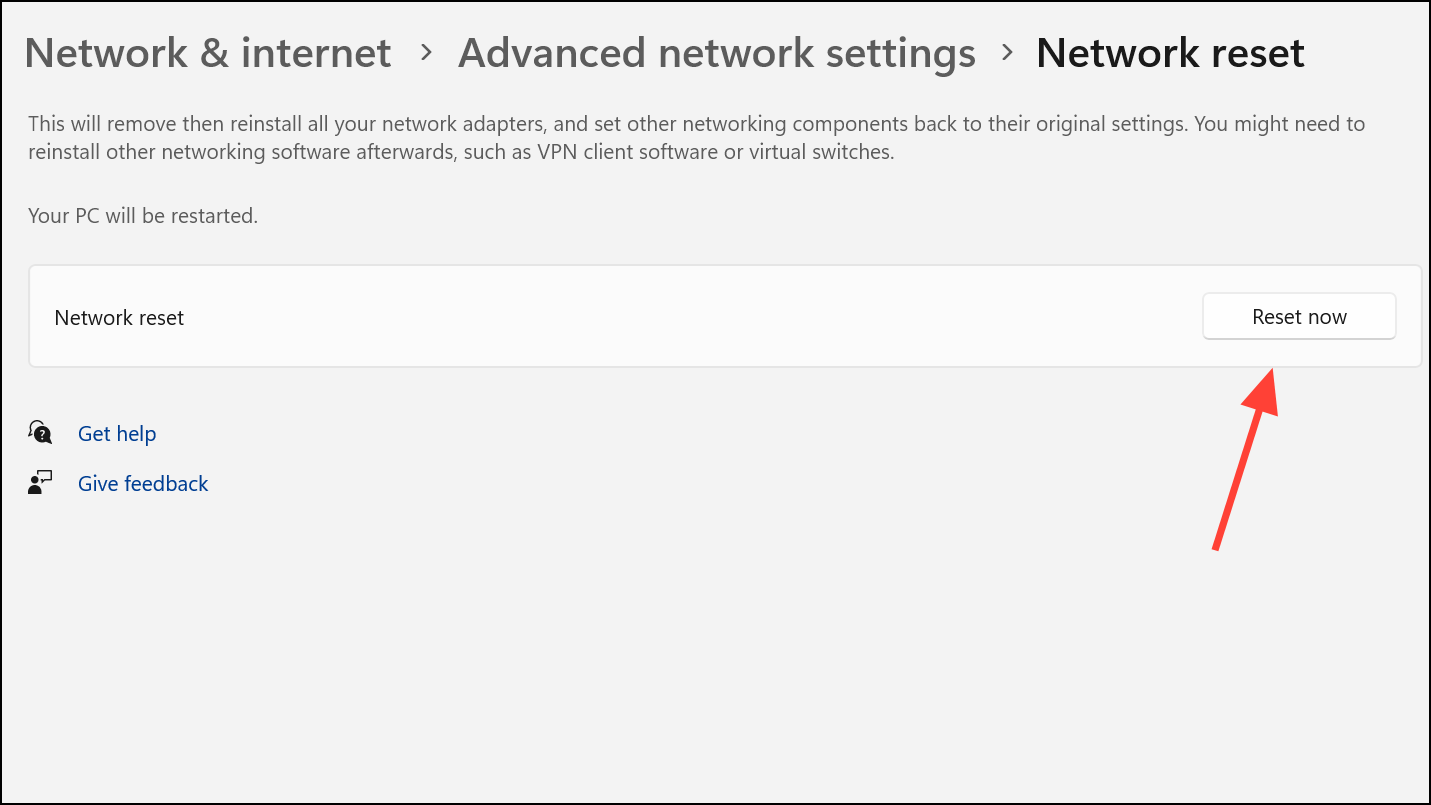Click the chevron before Network reset heading
Viewport: 1431px width, 805px height.
pyautogui.click(x=1007, y=52)
